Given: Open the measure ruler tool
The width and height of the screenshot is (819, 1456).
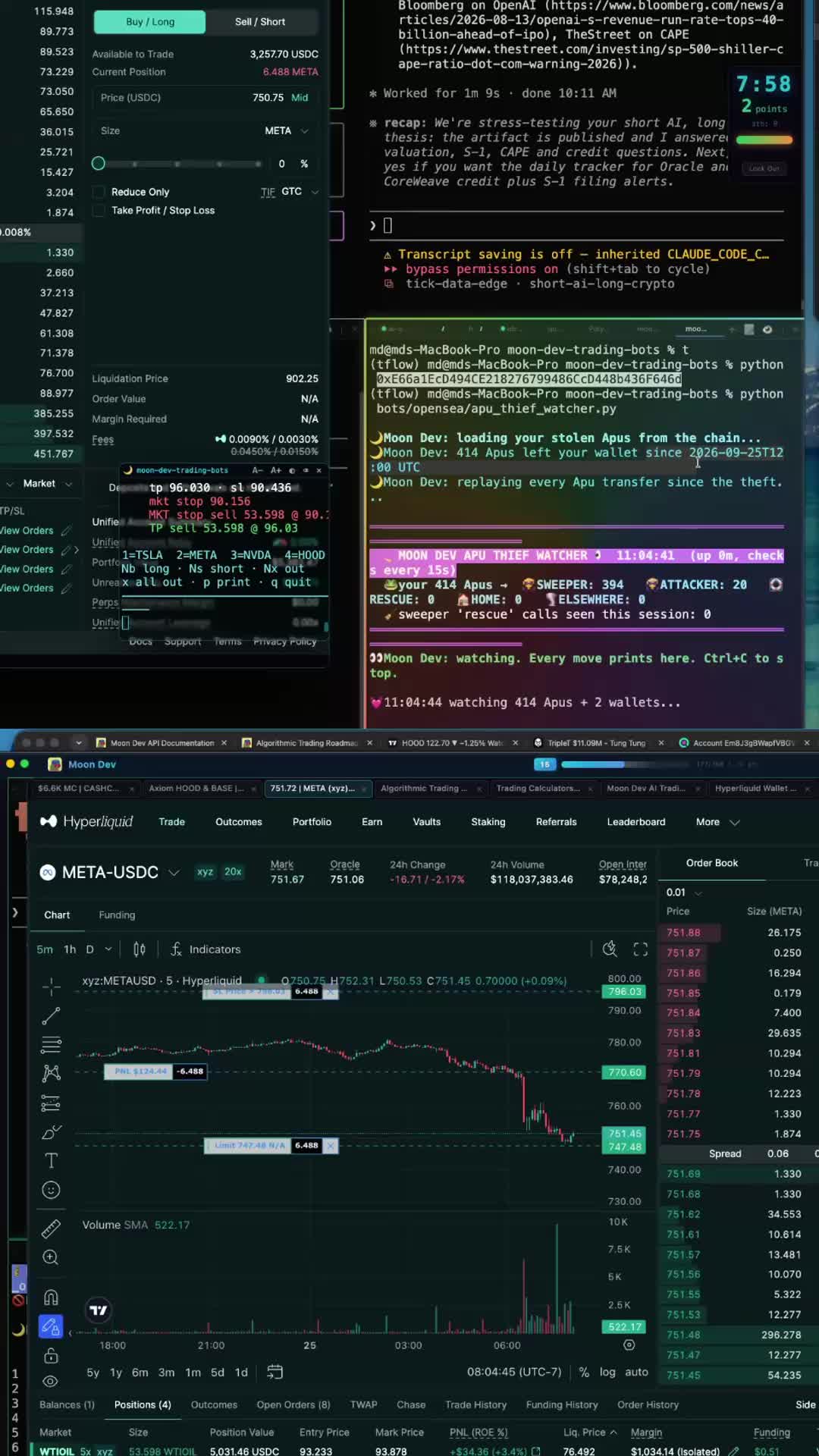Looking at the screenshot, I should tap(51, 1228).
